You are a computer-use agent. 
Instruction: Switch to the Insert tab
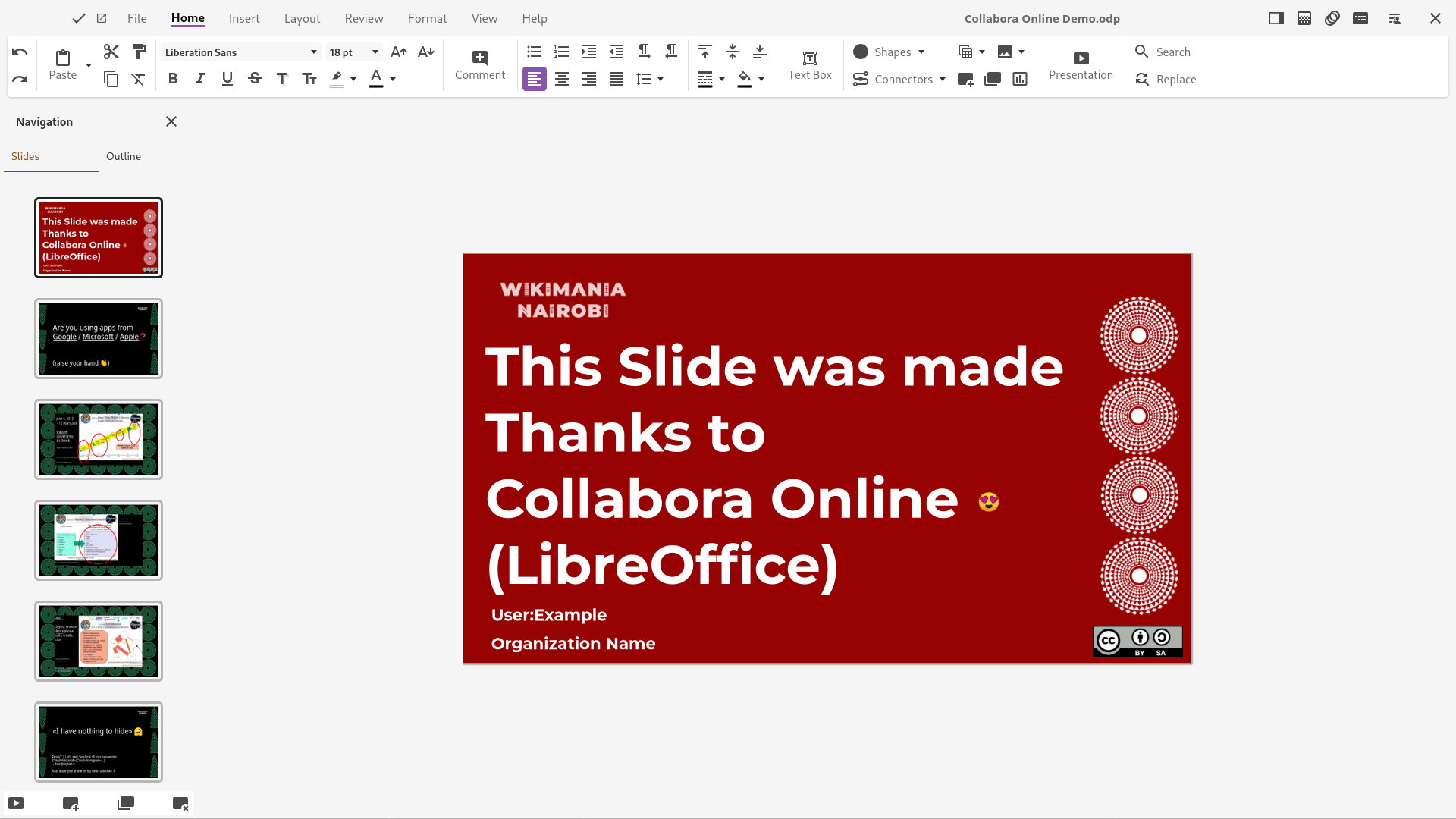click(x=244, y=18)
